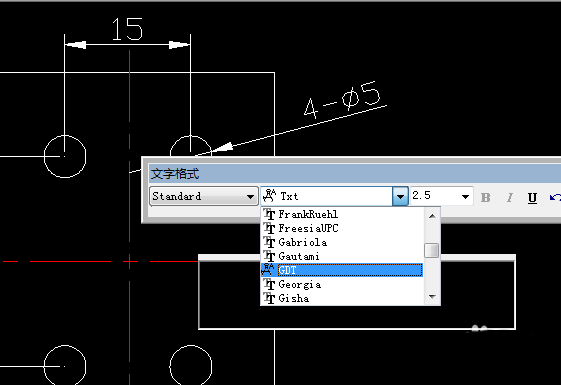Open the Txt font dropdown arrow
The height and width of the screenshot is (385, 561).
400,196
